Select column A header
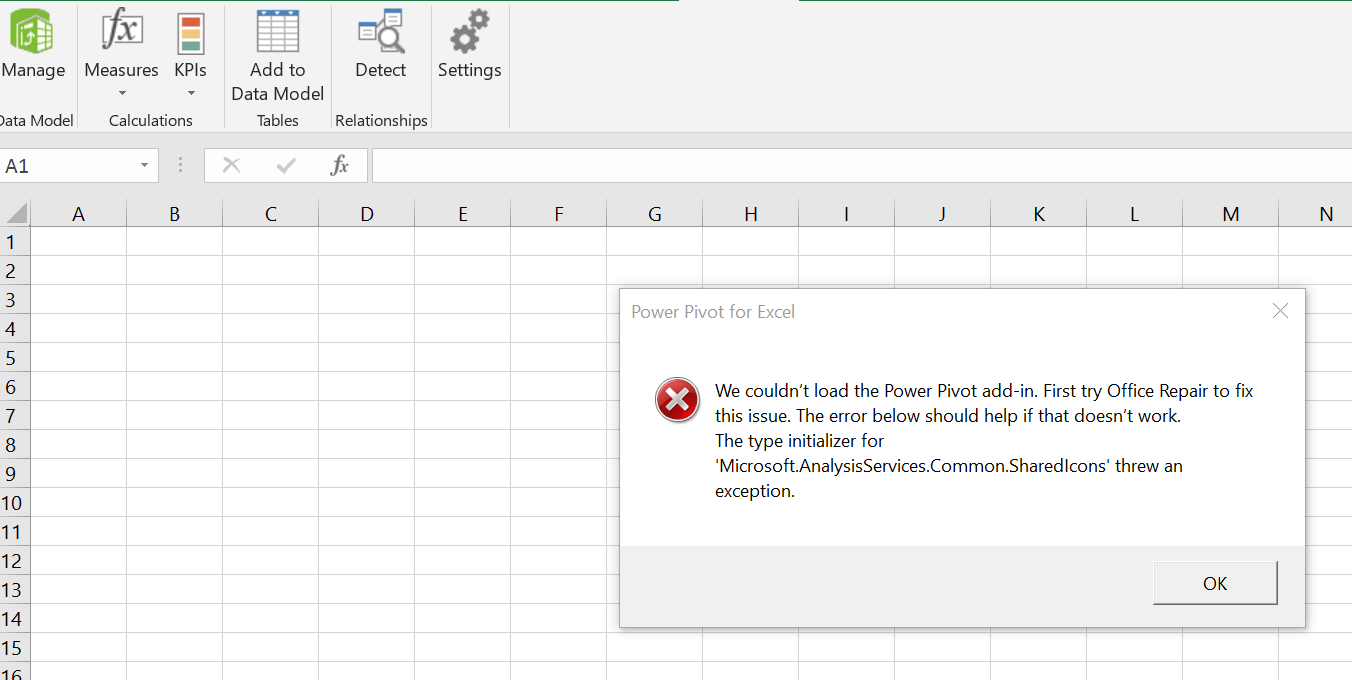Image resolution: width=1352 pixels, height=680 pixels. click(x=78, y=213)
